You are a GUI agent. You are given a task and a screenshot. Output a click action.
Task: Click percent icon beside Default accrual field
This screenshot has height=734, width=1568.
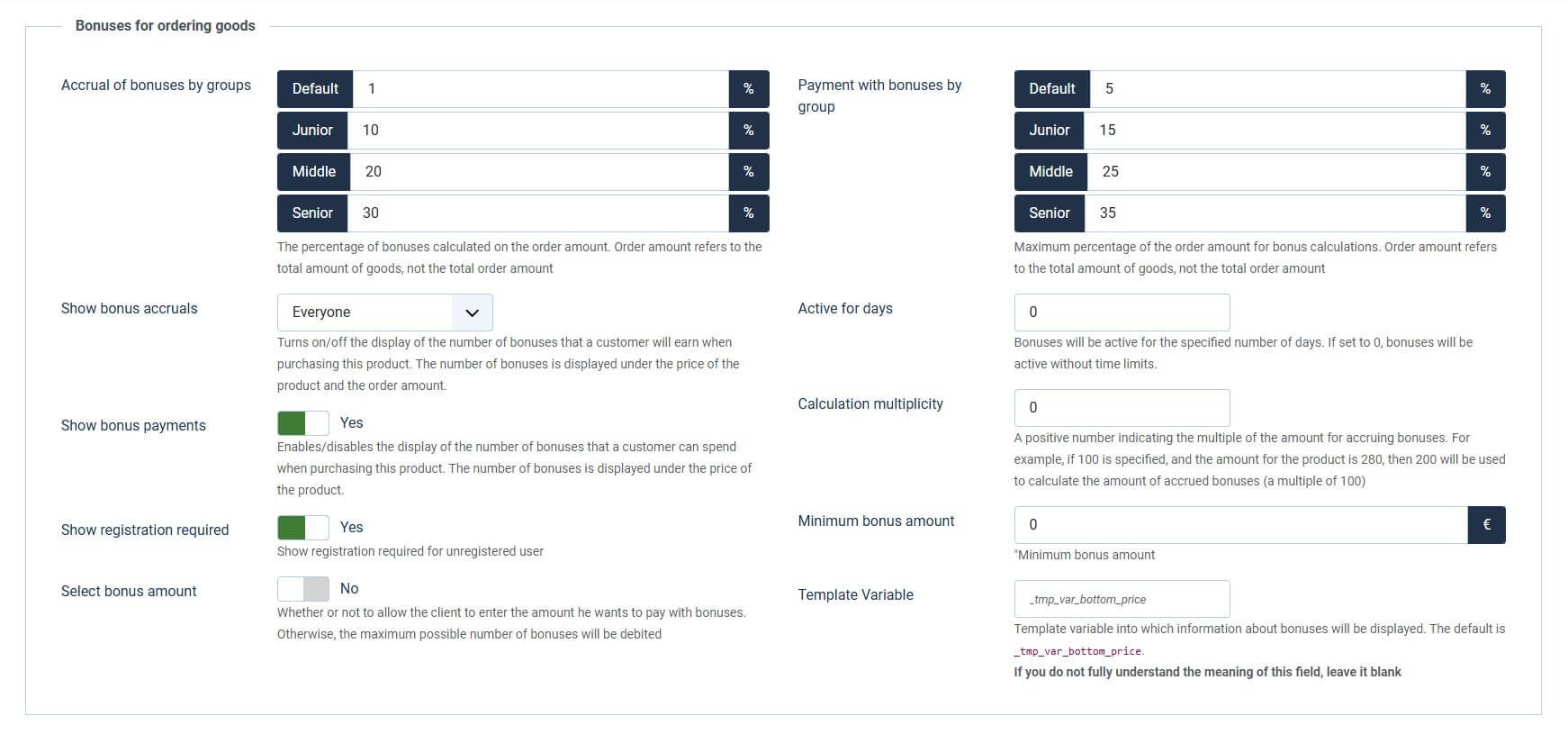click(x=748, y=89)
